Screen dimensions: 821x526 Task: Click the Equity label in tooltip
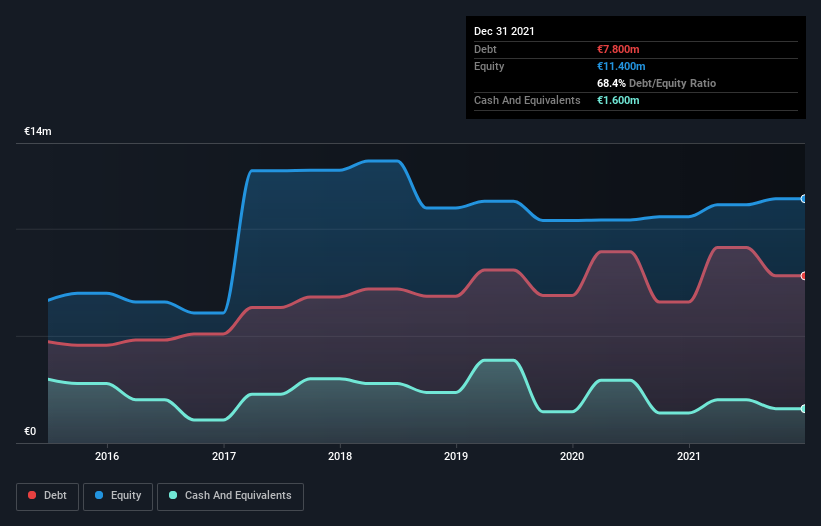489,66
